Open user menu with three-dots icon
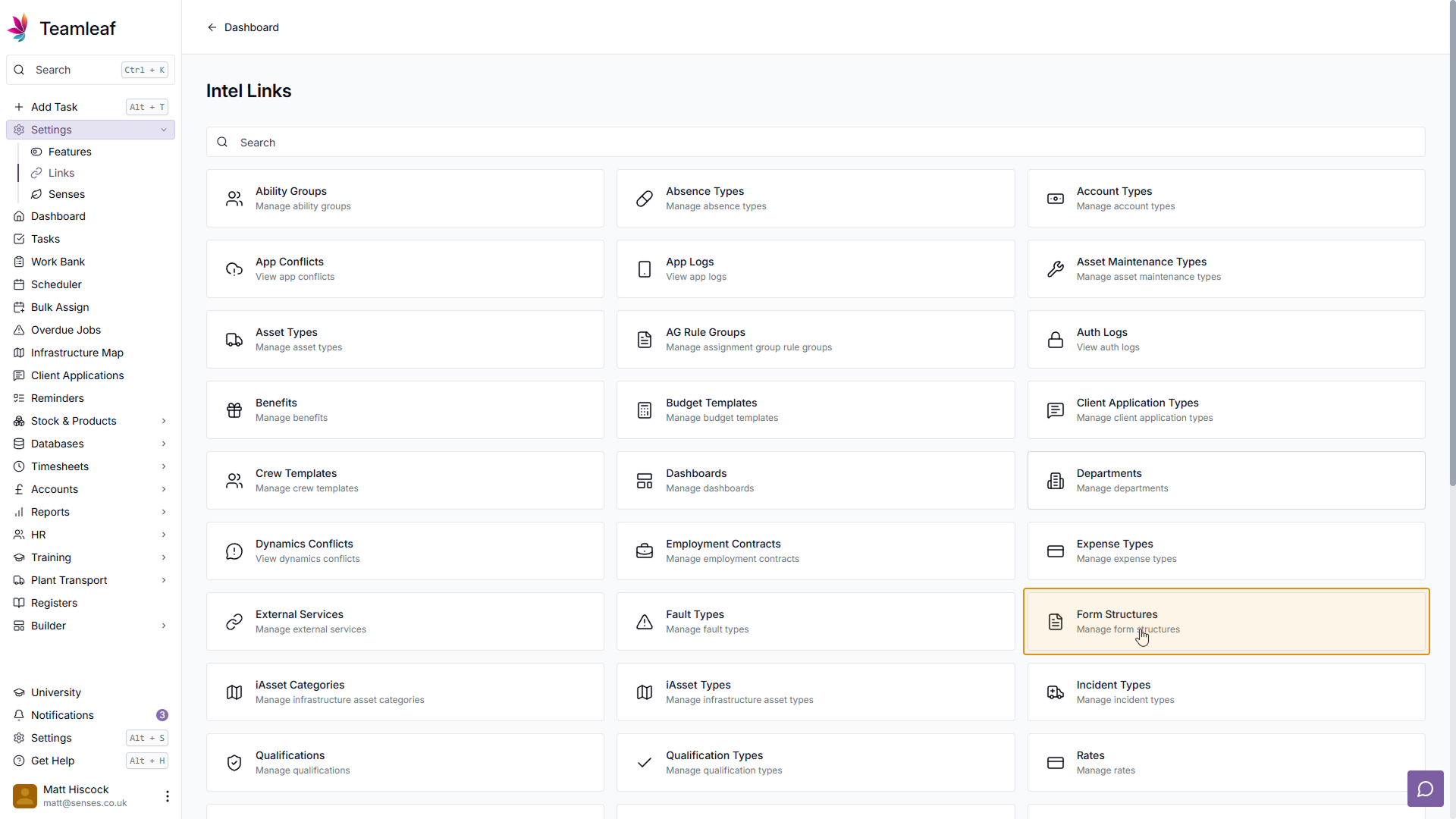1456x819 pixels. 167,795
